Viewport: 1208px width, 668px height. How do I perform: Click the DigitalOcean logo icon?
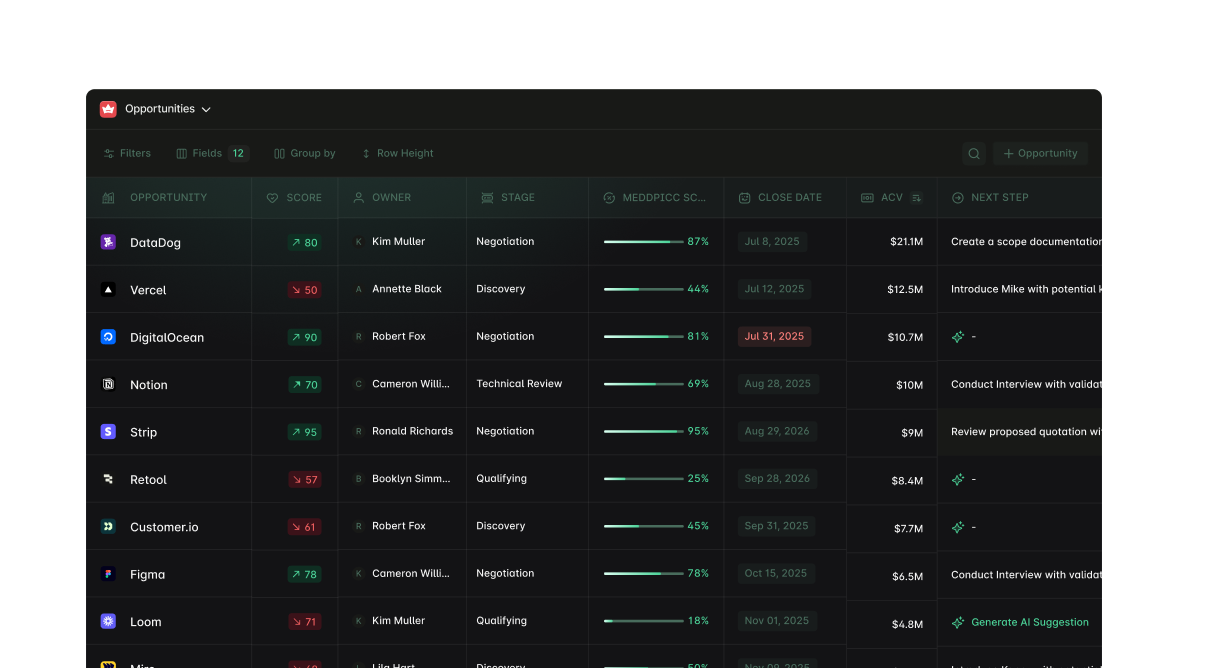pyautogui.click(x=108, y=336)
